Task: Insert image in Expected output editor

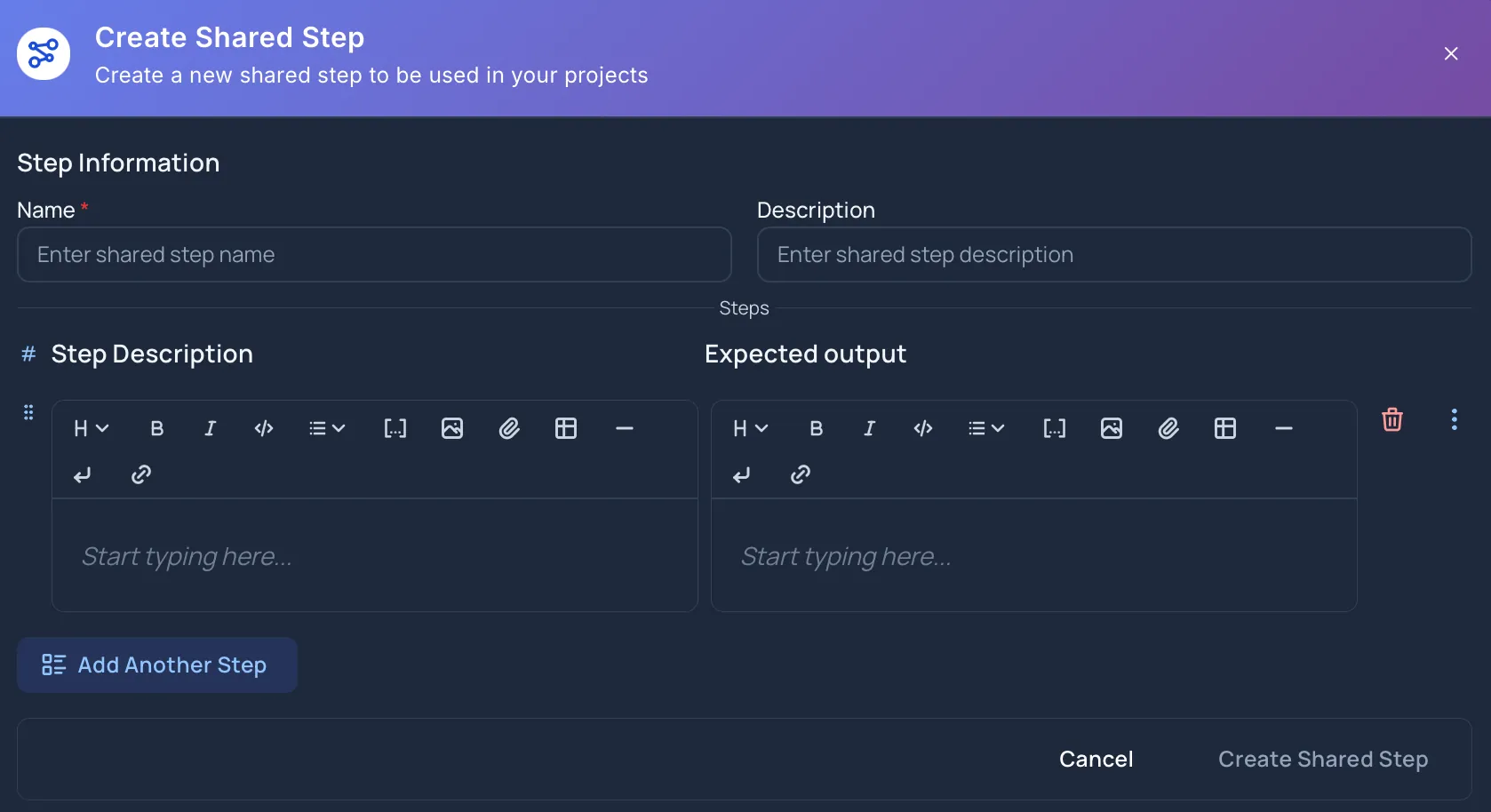Action: 1112,428
